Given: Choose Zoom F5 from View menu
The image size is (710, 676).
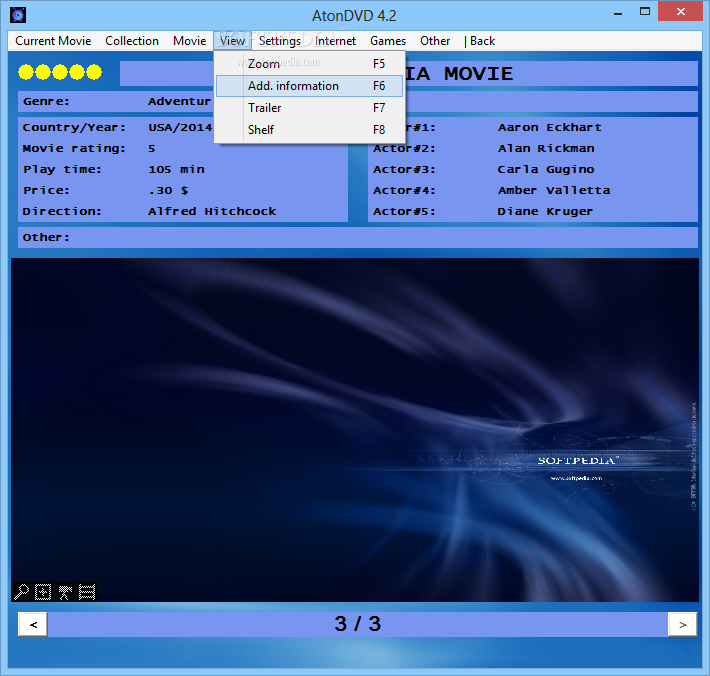Looking at the screenshot, I should (x=310, y=64).
